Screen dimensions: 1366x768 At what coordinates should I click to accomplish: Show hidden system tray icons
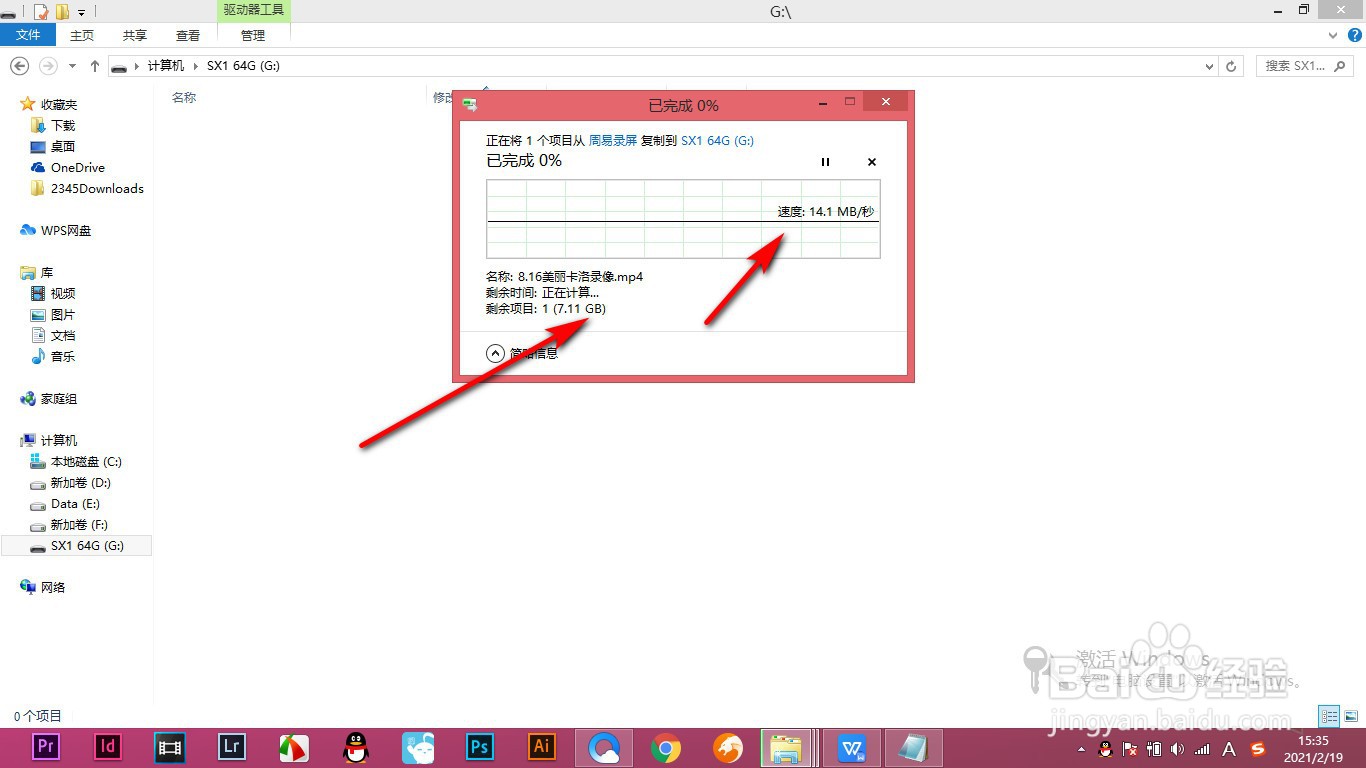1083,749
